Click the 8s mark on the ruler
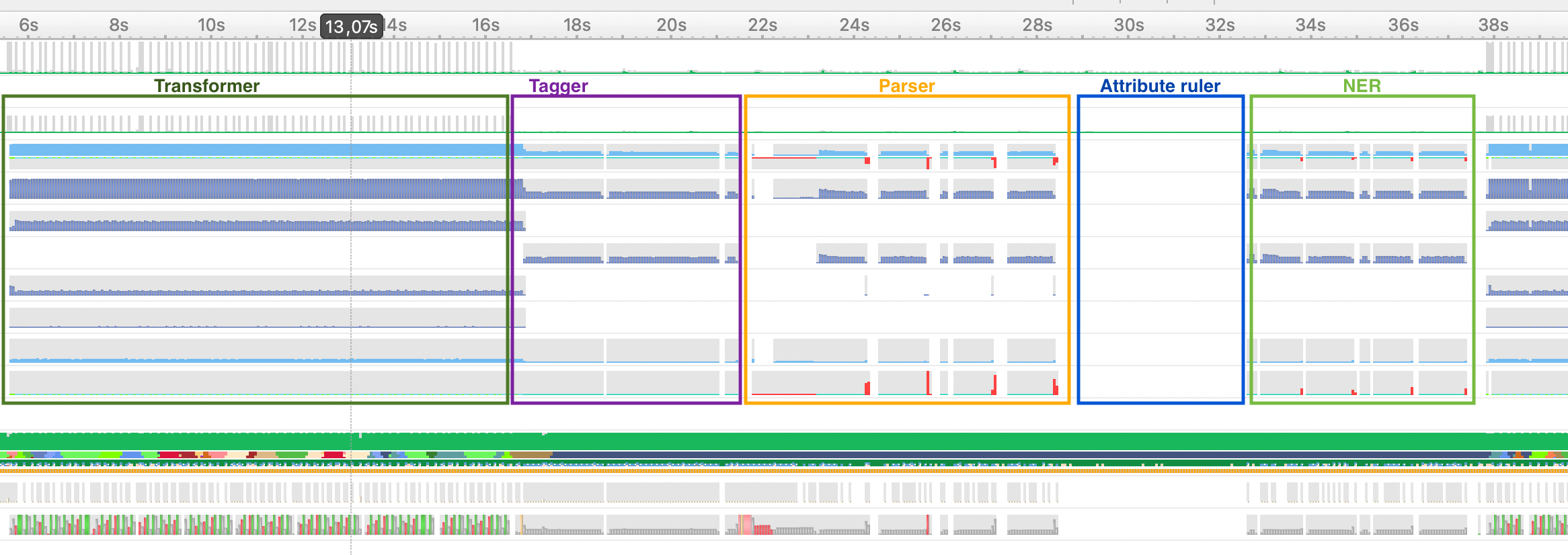Image resolution: width=1568 pixels, height=555 pixels. pos(119,26)
